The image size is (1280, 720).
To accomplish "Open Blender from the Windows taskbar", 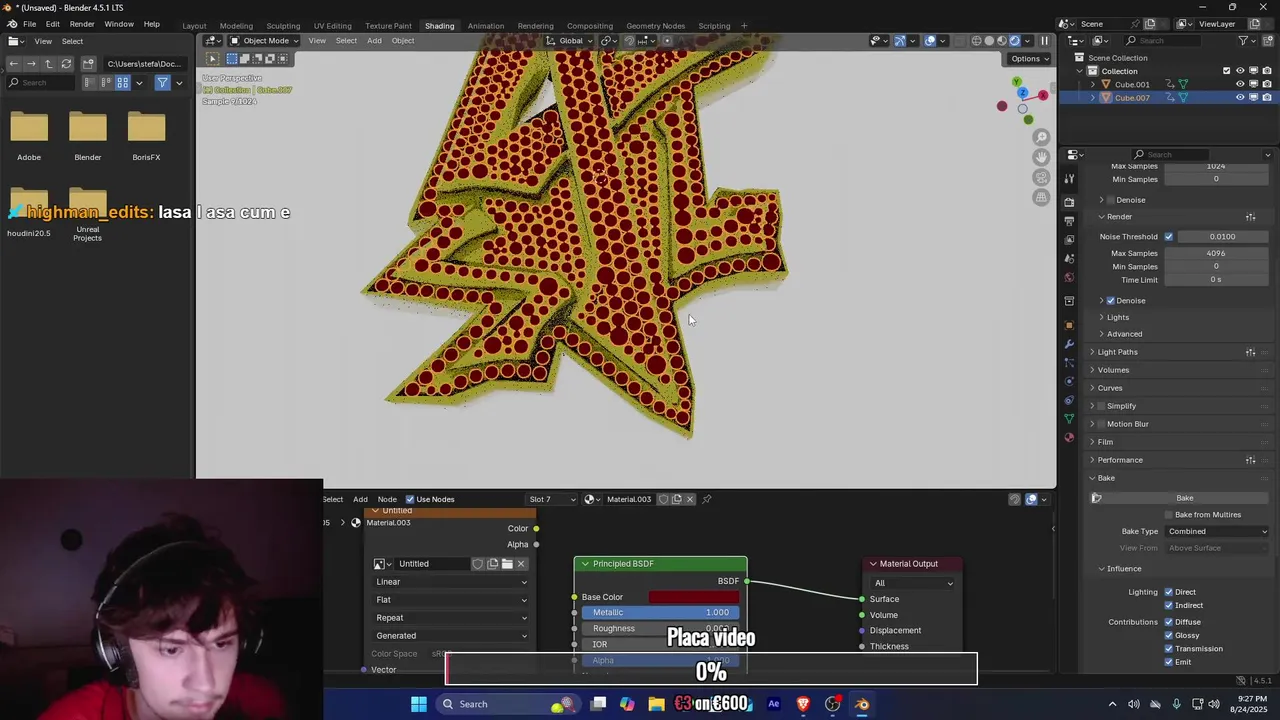I will coord(862,704).
